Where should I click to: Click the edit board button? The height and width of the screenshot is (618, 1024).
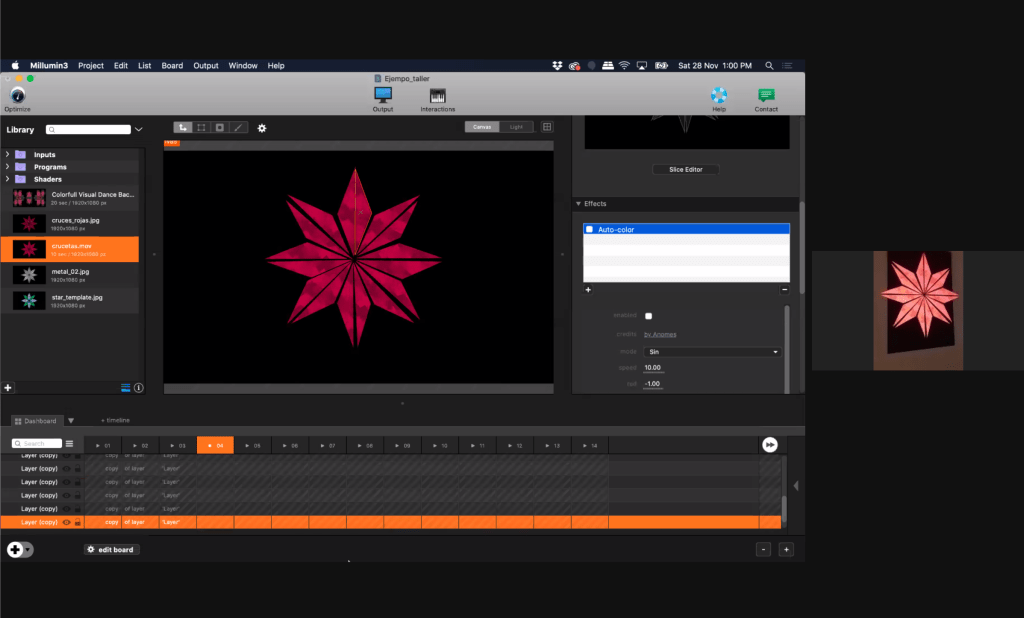coord(111,550)
